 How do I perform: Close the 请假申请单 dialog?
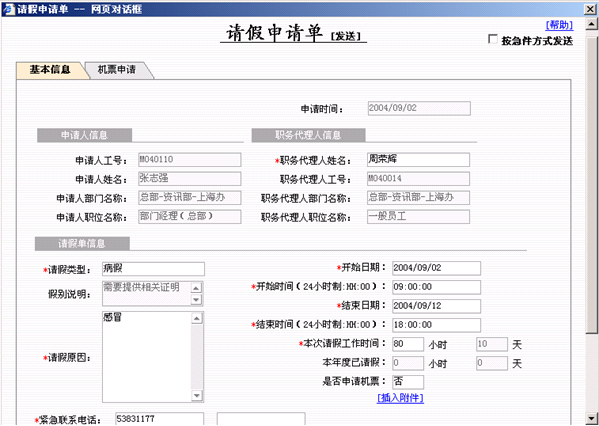click(590, 9)
